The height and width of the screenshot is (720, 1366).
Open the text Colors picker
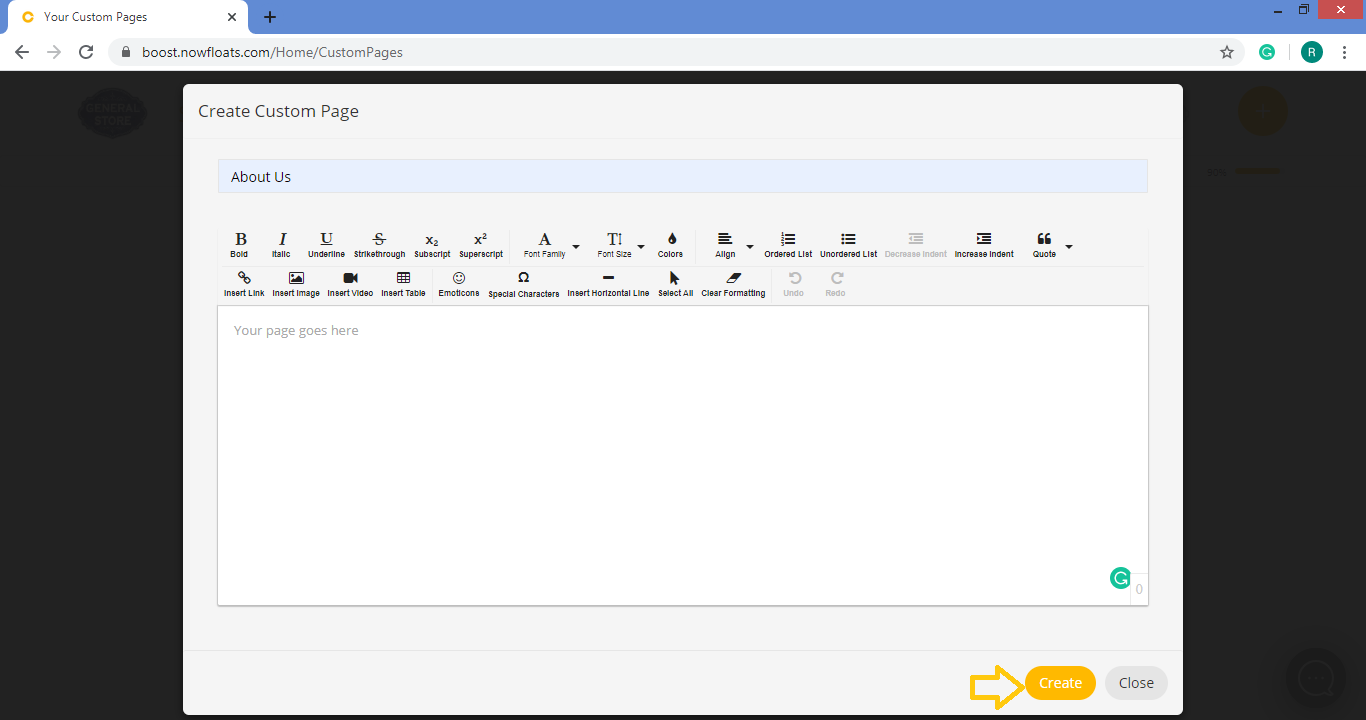670,243
